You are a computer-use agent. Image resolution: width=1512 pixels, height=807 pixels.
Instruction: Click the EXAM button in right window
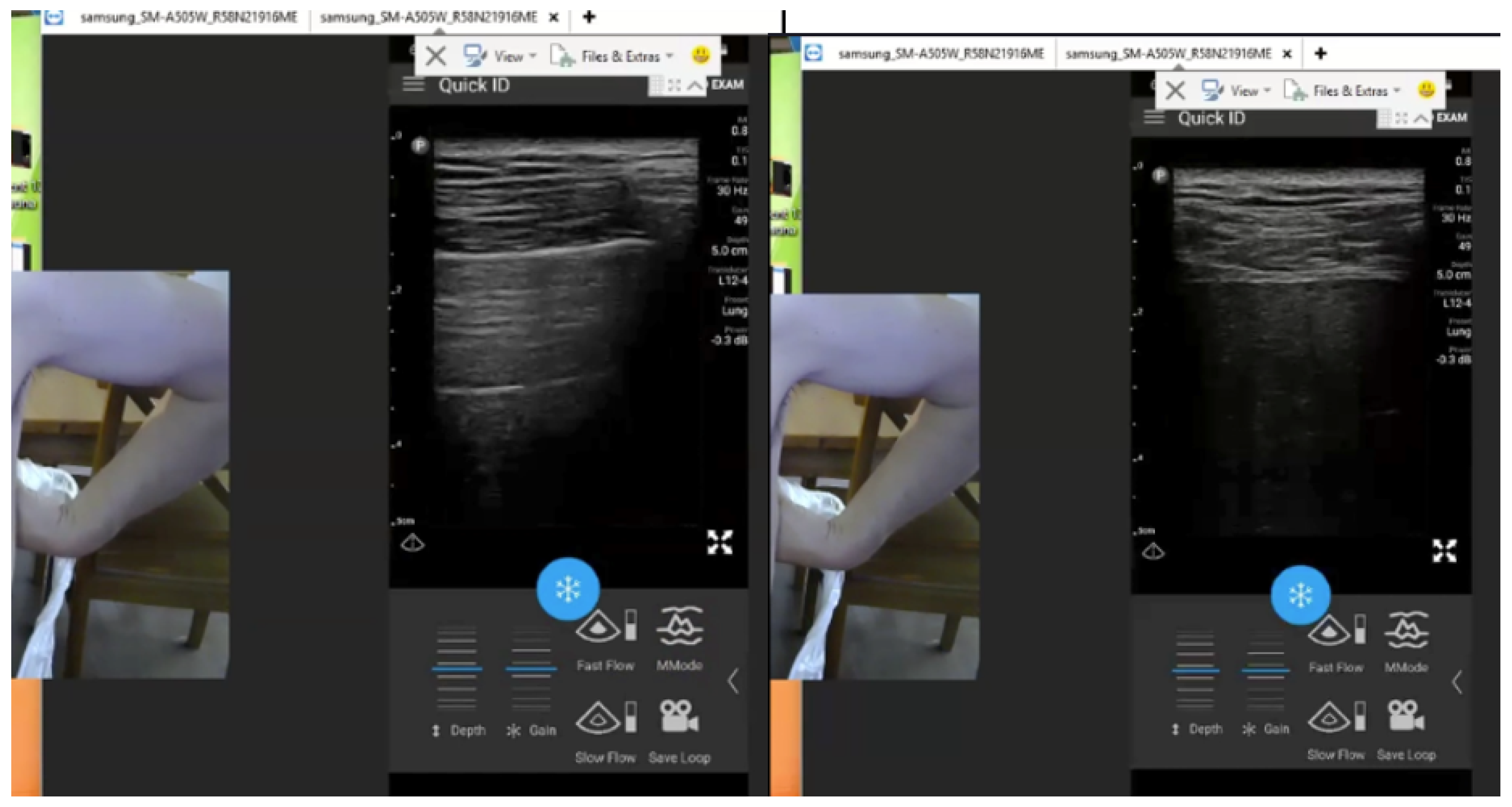point(1452,117)
